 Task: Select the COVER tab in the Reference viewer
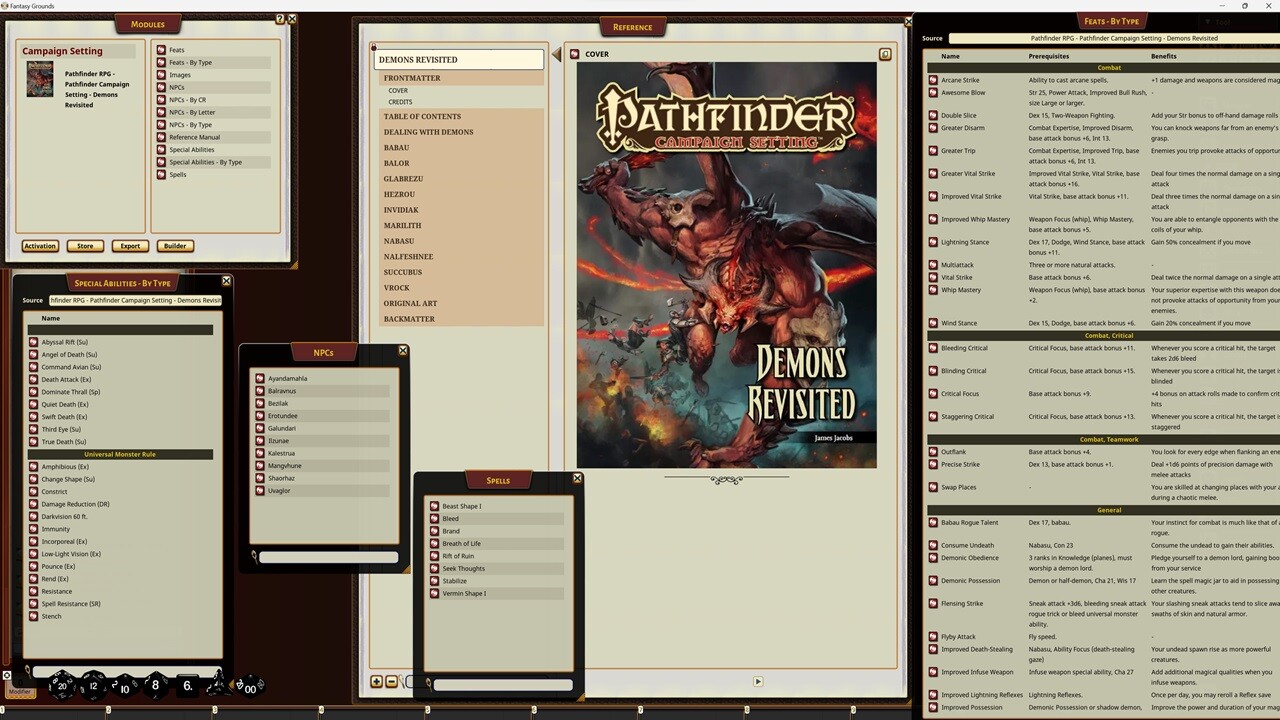[596, 54]
